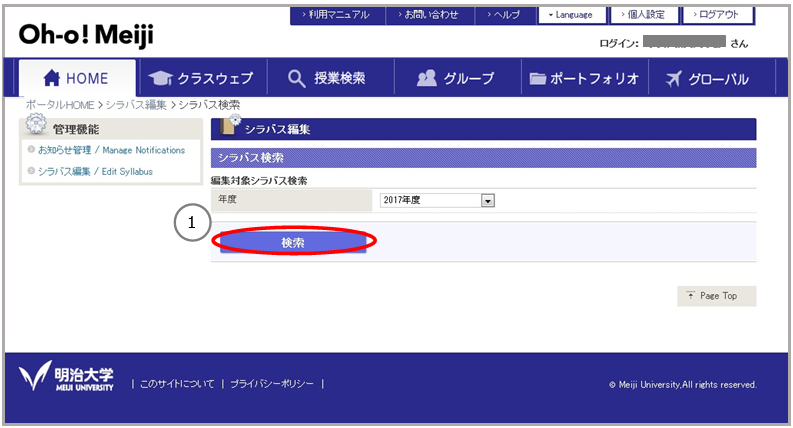Viewport: 793px width, 428px height.
Task: Open このサイトについて footer link
Action: point(177,384)
